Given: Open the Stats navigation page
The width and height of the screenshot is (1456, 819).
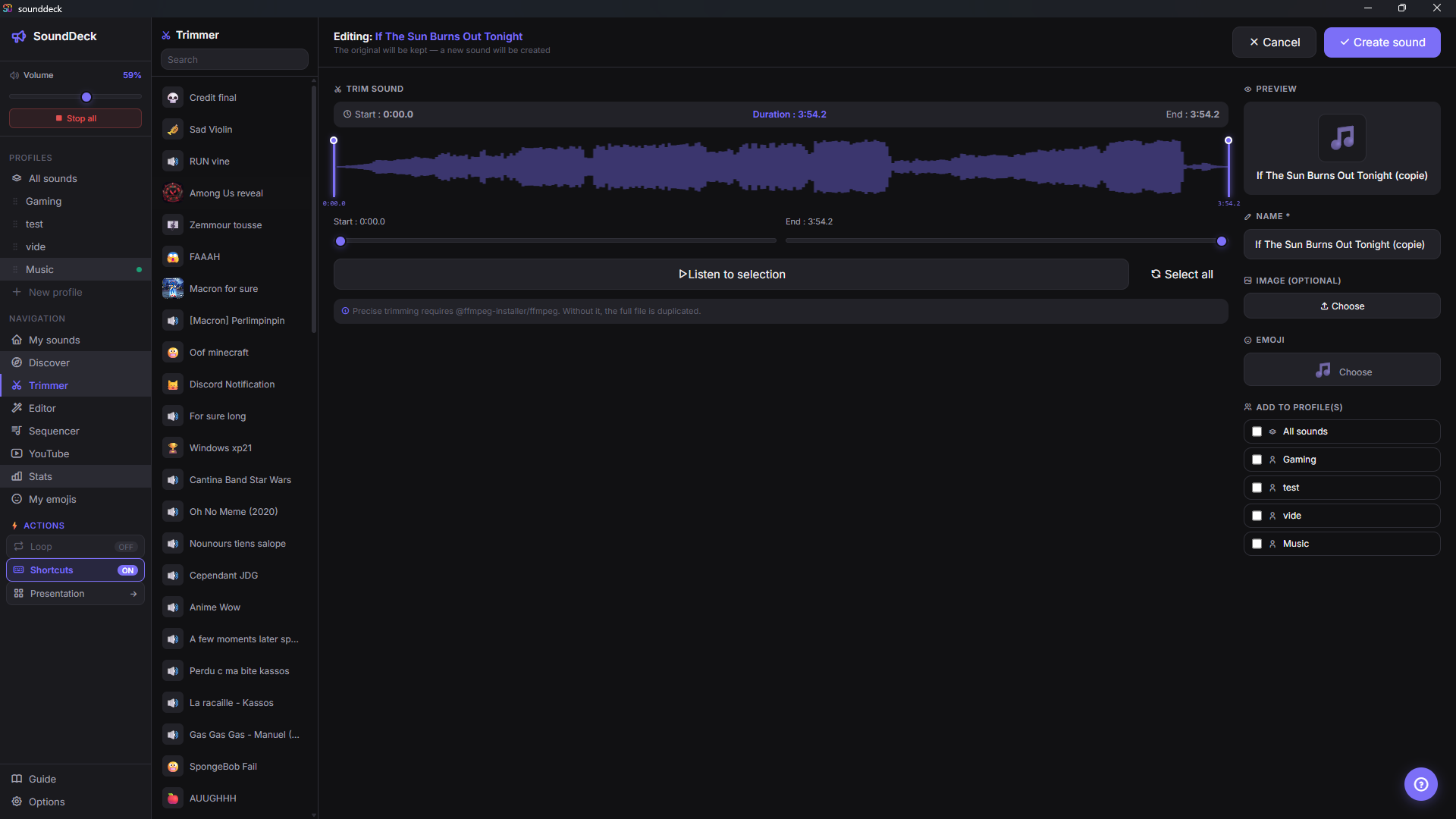Looking at the screenshot, I should point(76,476).
